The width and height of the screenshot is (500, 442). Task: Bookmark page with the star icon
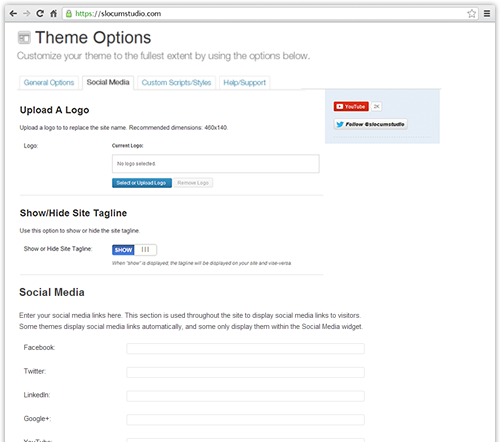click(x=471, y=14)
